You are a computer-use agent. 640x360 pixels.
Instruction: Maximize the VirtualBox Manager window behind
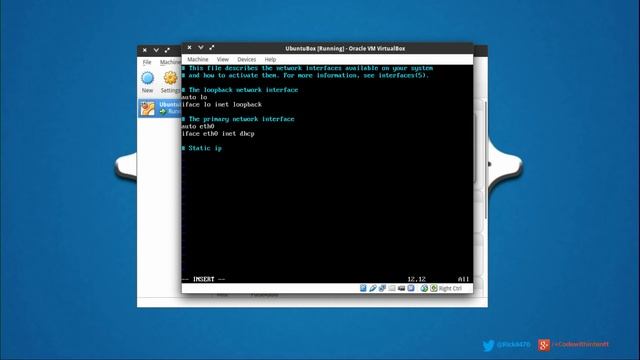tap(167, 50)
